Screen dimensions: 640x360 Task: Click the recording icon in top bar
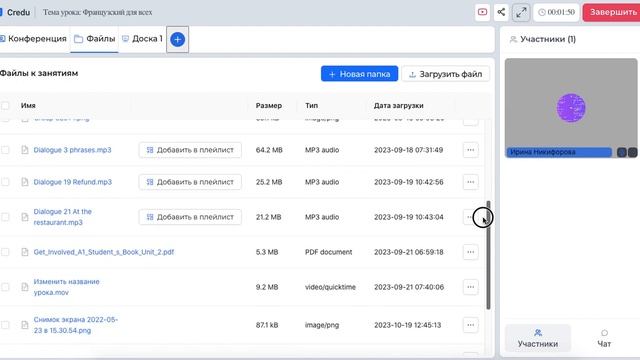(482, 12)
